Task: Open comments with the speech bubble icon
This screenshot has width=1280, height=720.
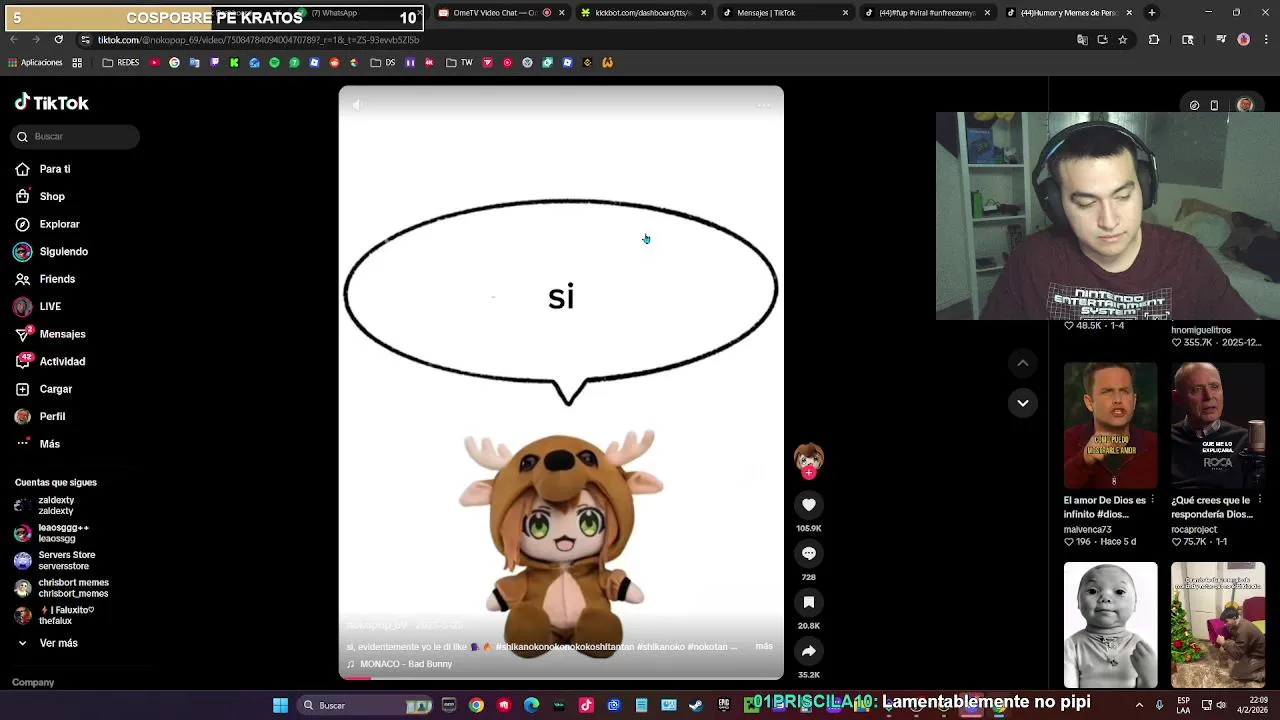Action: click(x=809, y=553)
